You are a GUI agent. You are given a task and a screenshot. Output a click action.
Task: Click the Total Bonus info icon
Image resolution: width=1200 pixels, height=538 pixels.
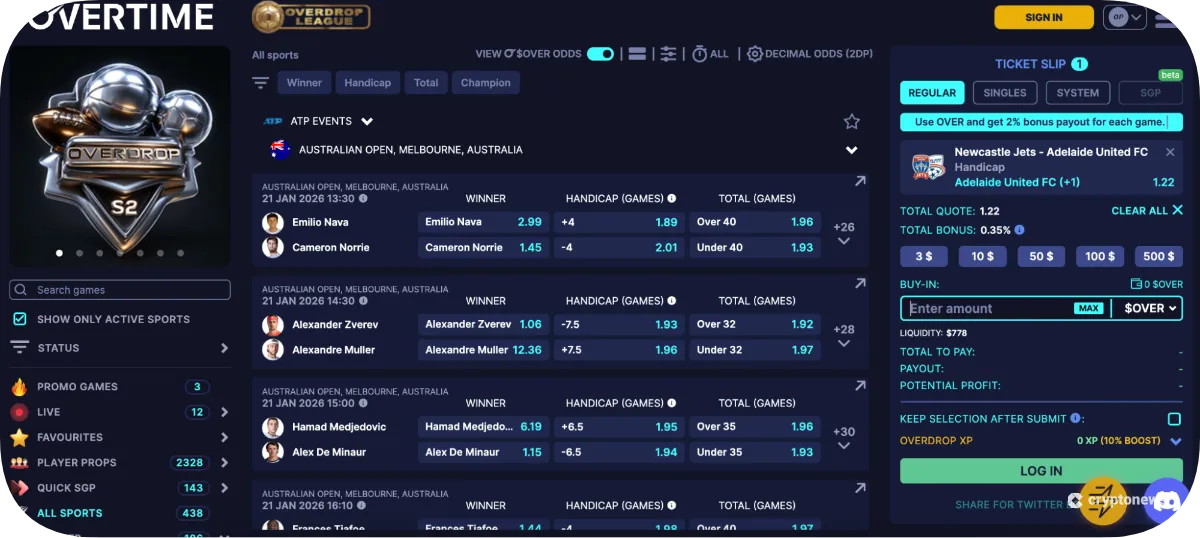pyautogui.click(x=1019, y=230)
